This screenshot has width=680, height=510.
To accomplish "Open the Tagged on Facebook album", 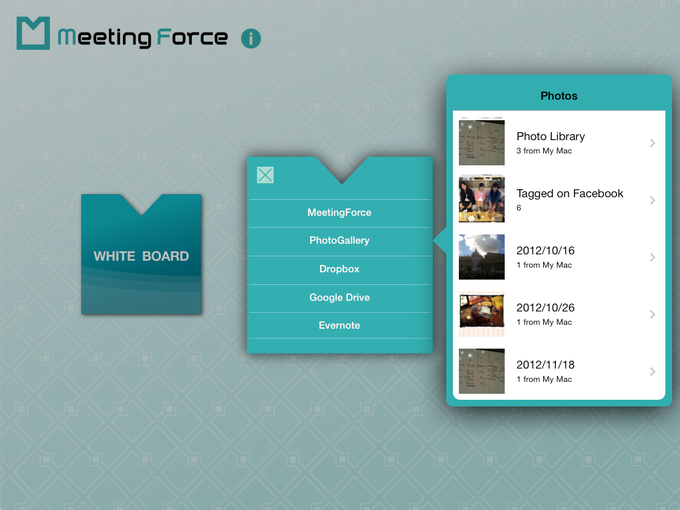I will (x=559, y=200).
